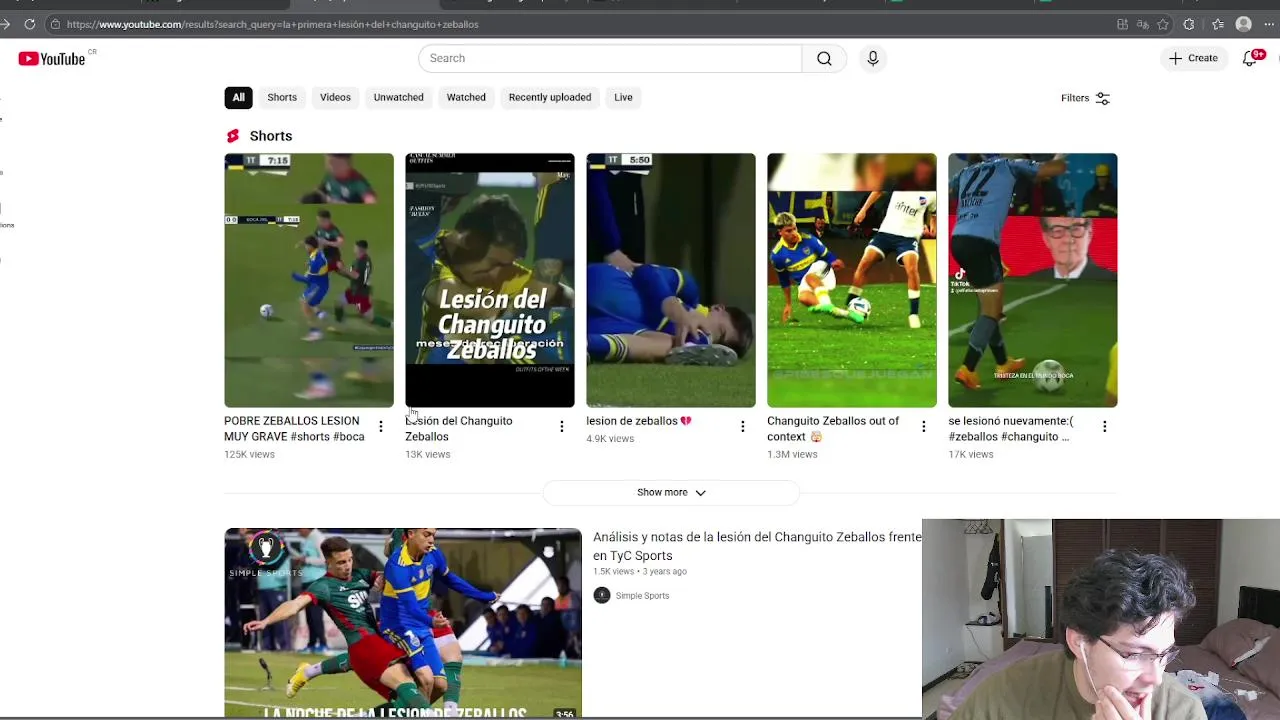Play POBRE ZEBALLOS short thumbnail
The image size is (1280, 720).
[x=309, y=280]
